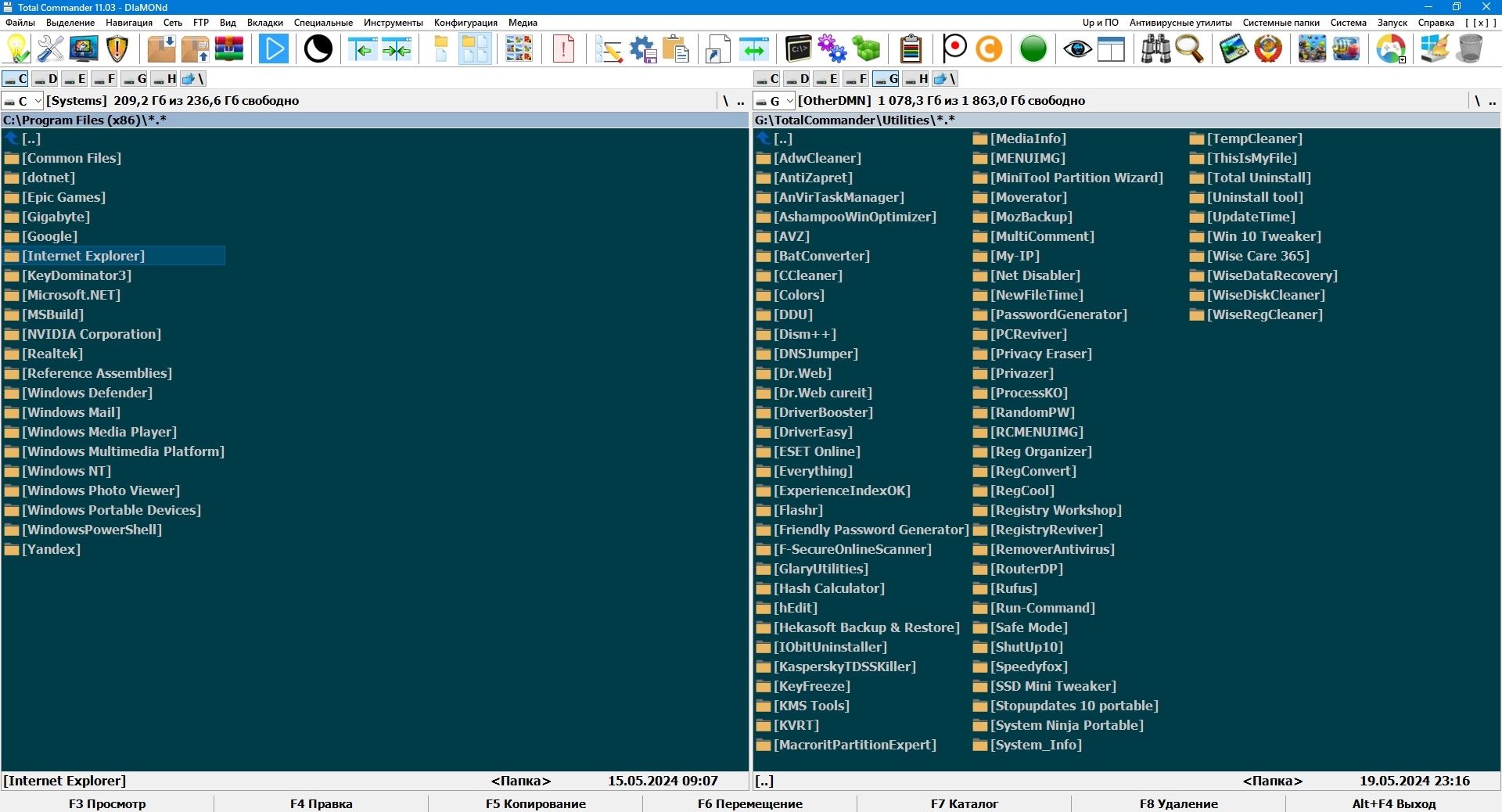
Task: Click the recycle bin icon in toolbar
Action: click(1470, 49)
